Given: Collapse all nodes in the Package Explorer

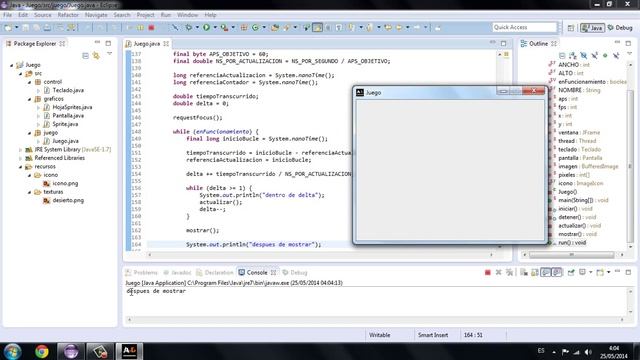Looking at the screenshot, I should pyautogui.click(x=85, y=55).
